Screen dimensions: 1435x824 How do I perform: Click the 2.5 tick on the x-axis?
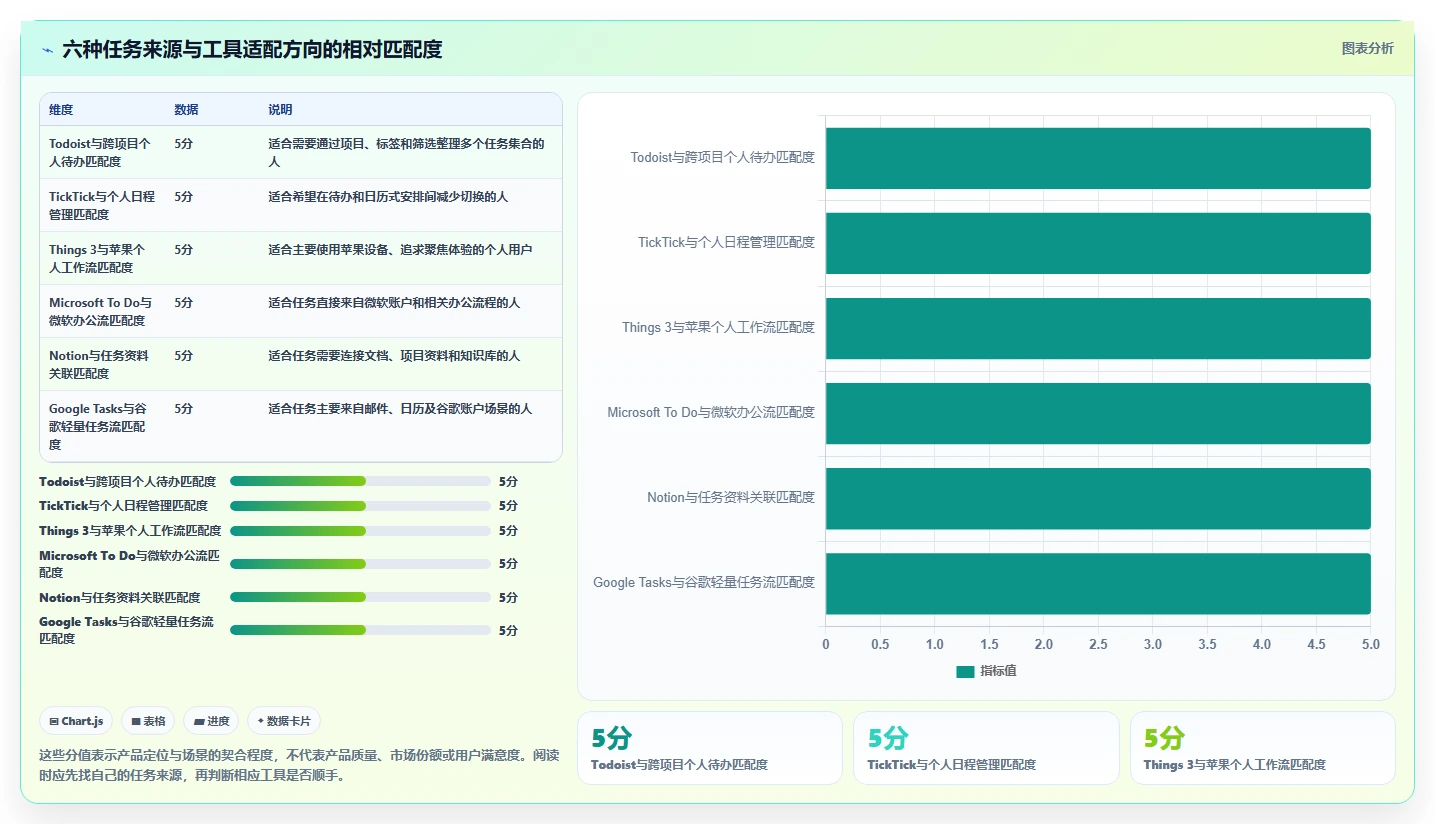[1098, 645]
